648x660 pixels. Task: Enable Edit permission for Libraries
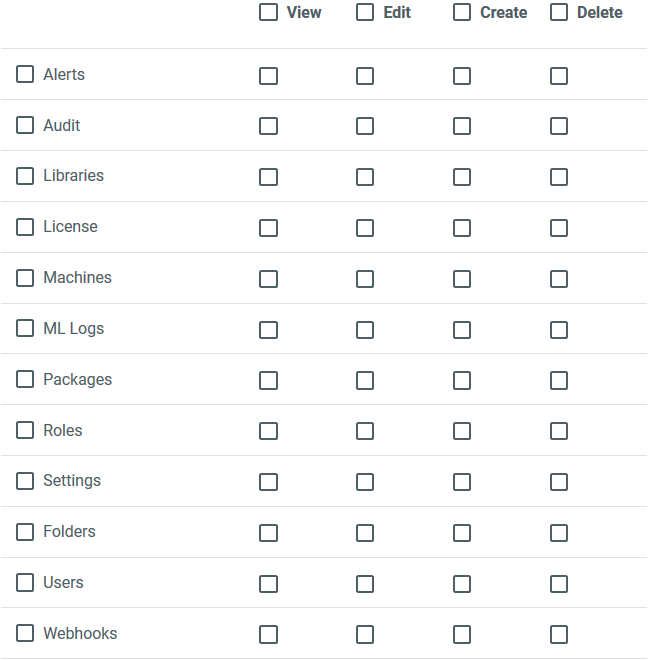[365, 177]
